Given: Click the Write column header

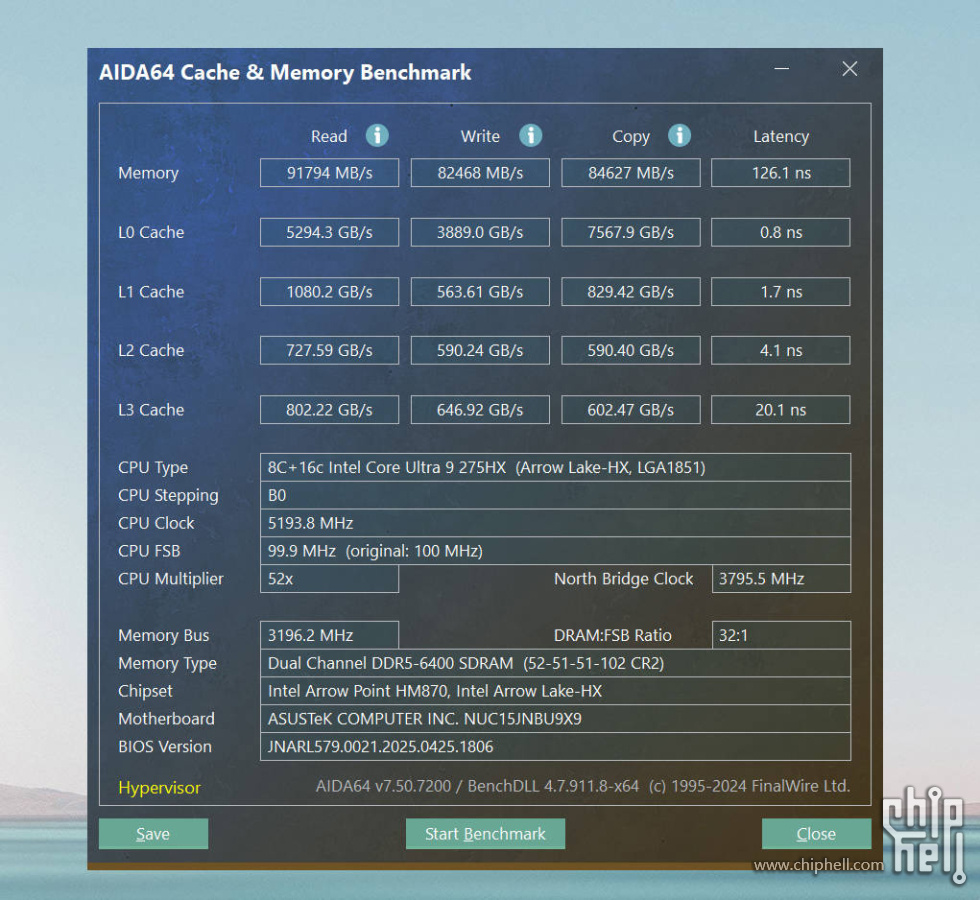Looking at the screenshot, I should click(x=480, y=136).
